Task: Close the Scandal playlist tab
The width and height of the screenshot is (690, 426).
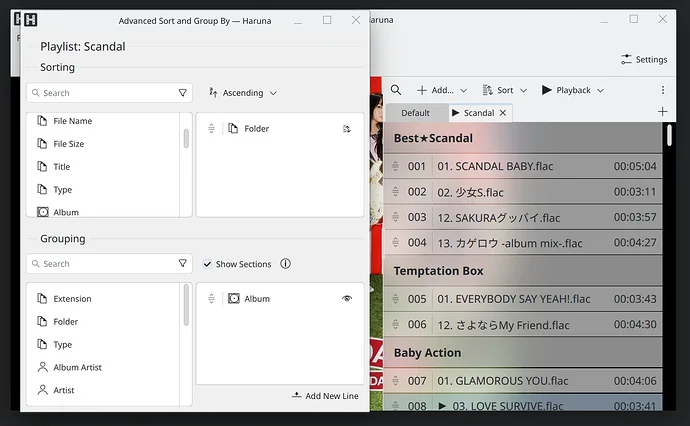Action: coord(503,113)
